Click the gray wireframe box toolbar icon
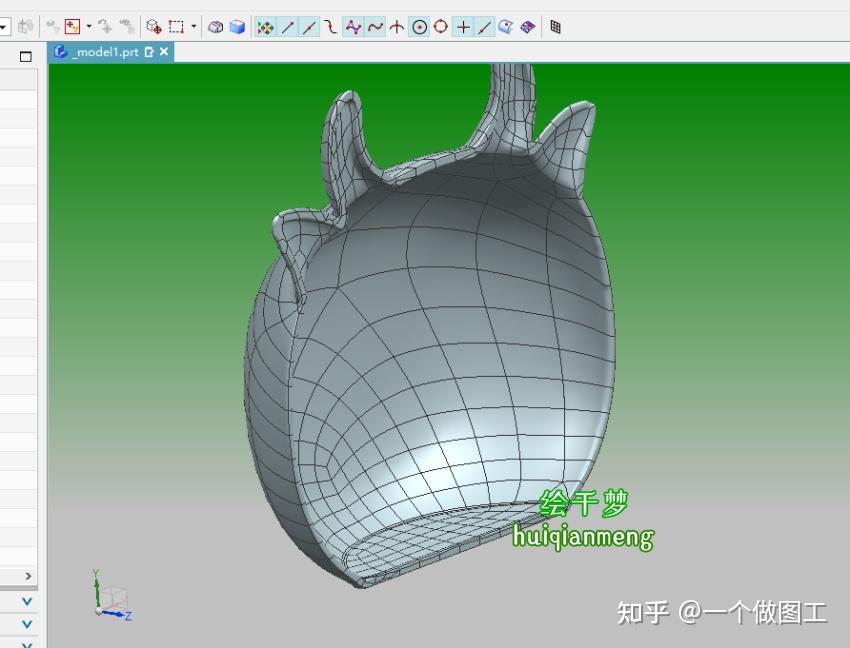The width and height of the screenshot is (850, 648). pyautogui.click(x=216, y=27)
